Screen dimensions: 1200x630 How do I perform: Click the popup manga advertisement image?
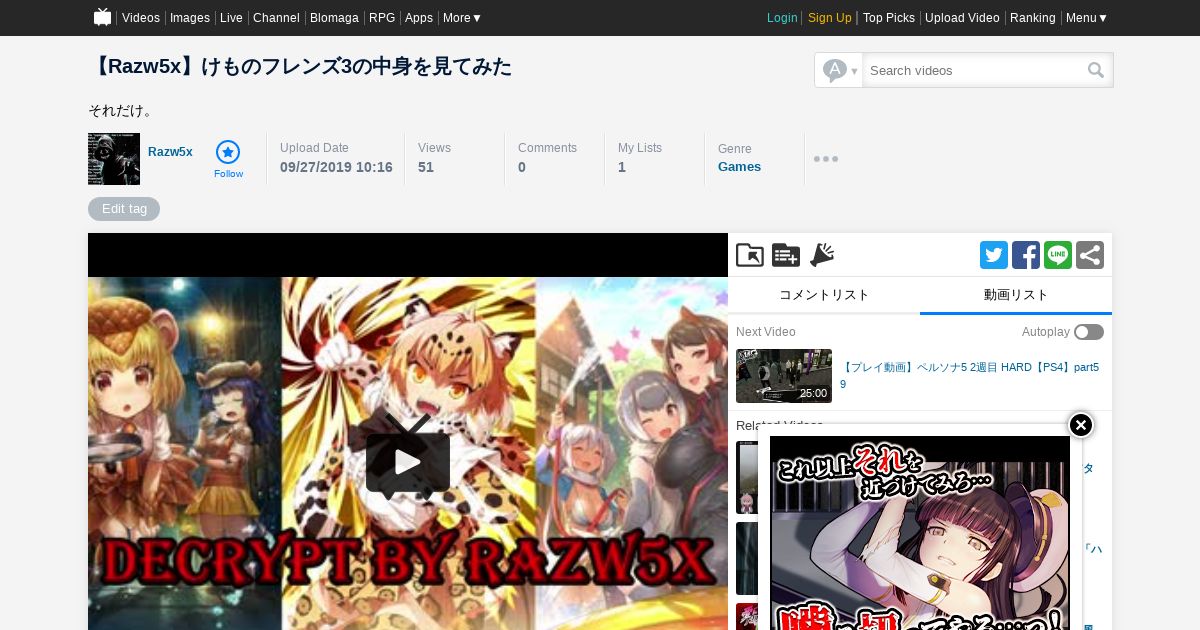[x=920, y=533]
